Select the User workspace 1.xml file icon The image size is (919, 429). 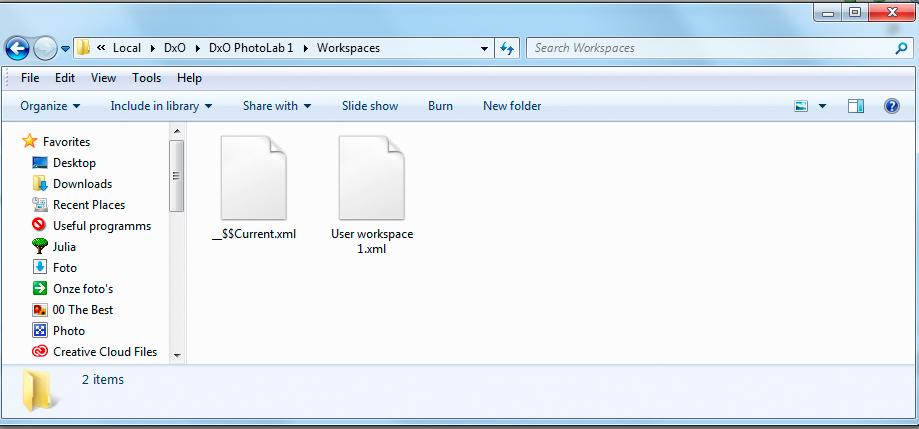[372, 178]
